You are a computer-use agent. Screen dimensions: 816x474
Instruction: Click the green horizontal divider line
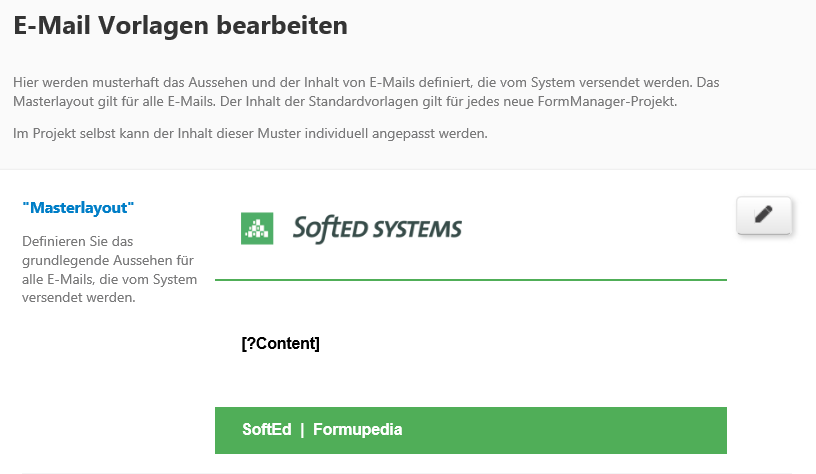pyautogui.click(x=471, y=280)
